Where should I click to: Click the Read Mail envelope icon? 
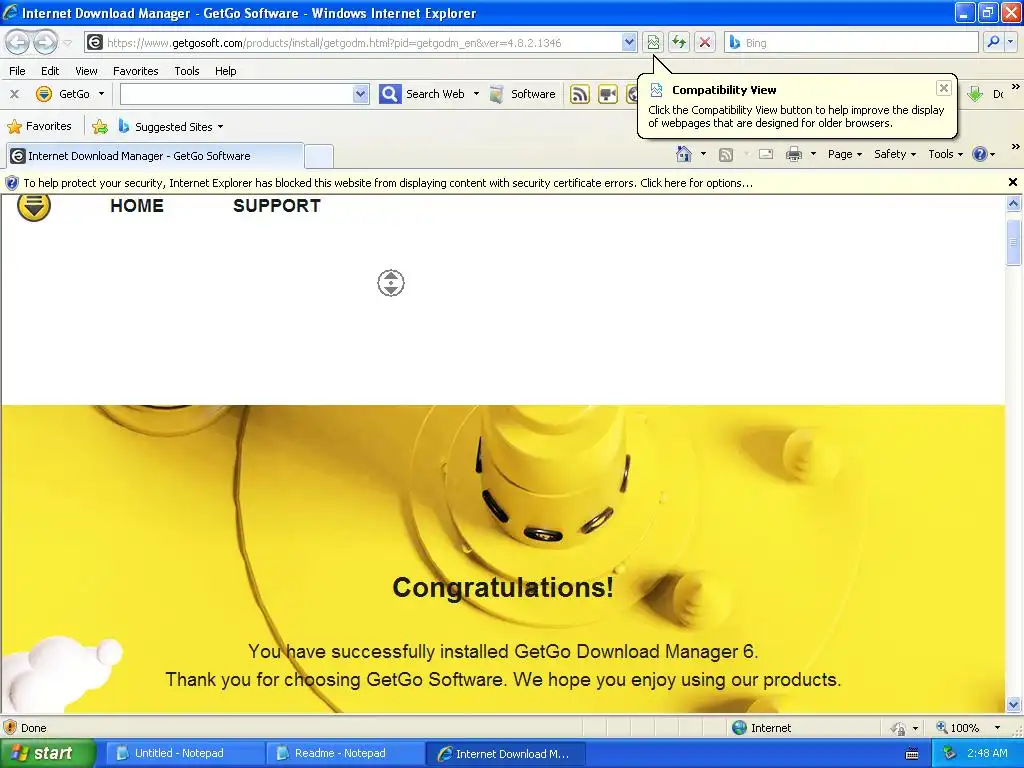click(766, 154)
